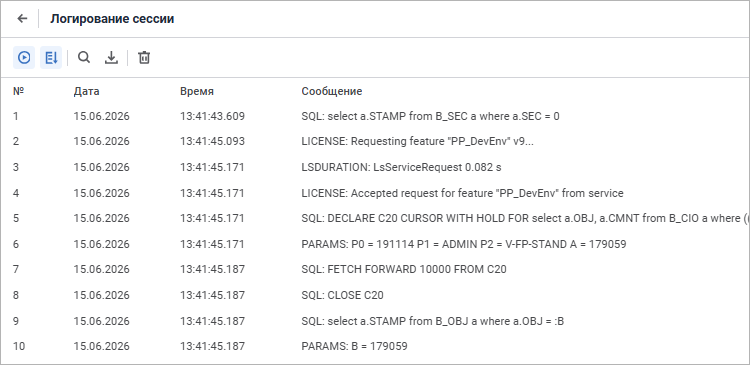
Task: Click row number 3 cell
Action: [x=16, y=167]
